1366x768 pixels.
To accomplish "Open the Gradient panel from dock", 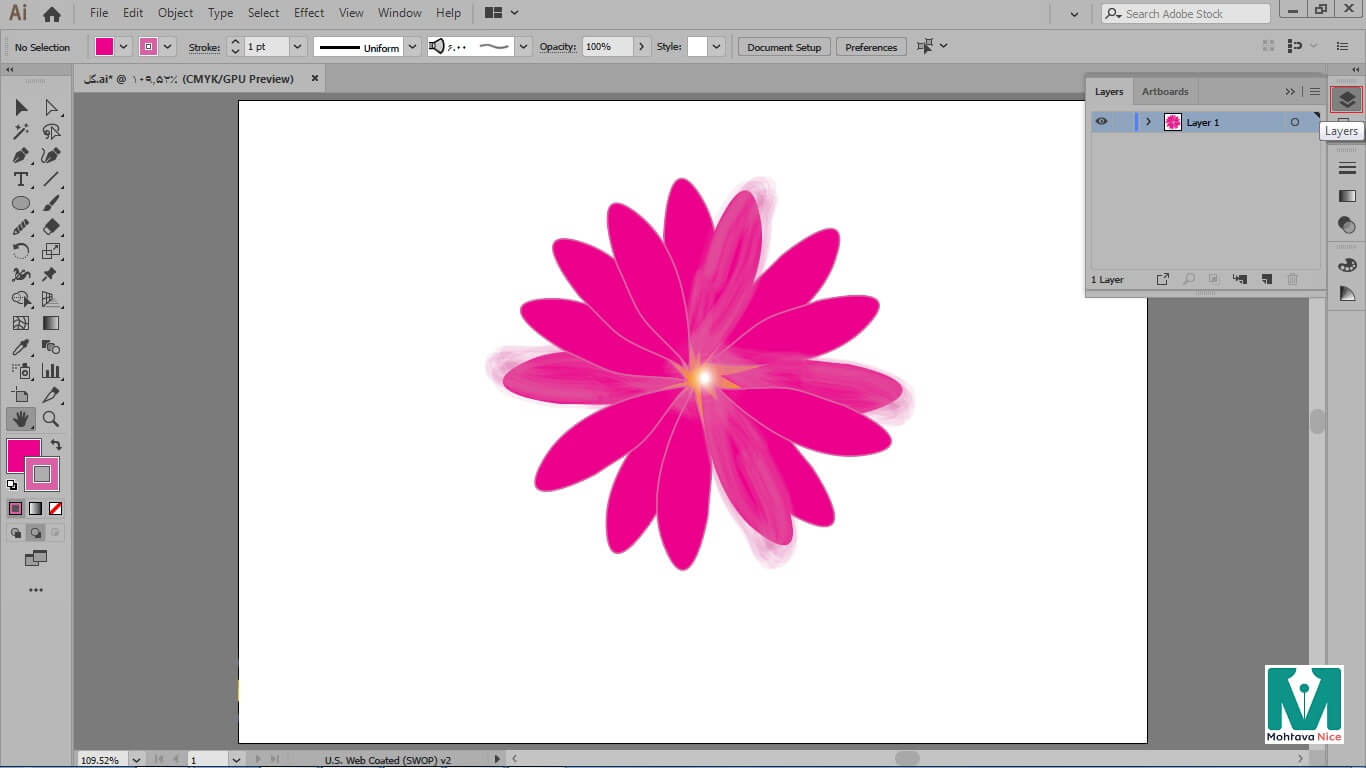I will point(1347,196).
